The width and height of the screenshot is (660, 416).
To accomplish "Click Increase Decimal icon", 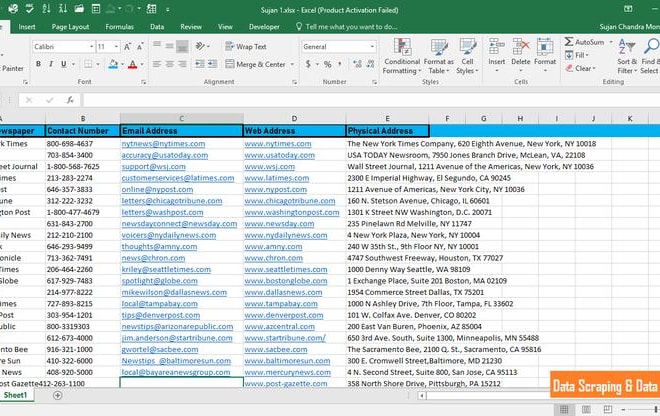I will 357,64.
